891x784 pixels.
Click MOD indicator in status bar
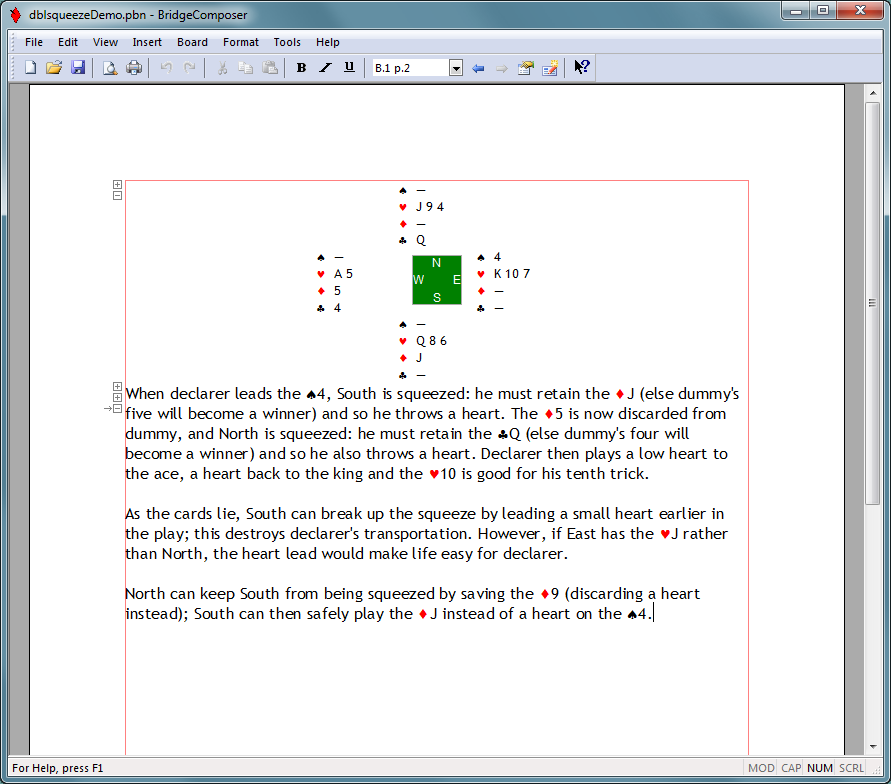coord(761,768)
